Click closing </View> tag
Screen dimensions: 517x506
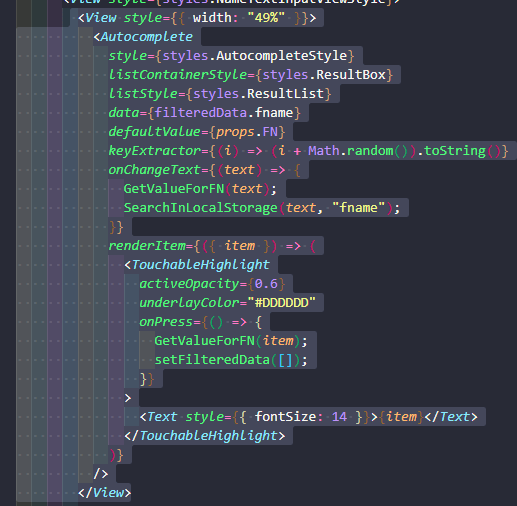(105, 493)
